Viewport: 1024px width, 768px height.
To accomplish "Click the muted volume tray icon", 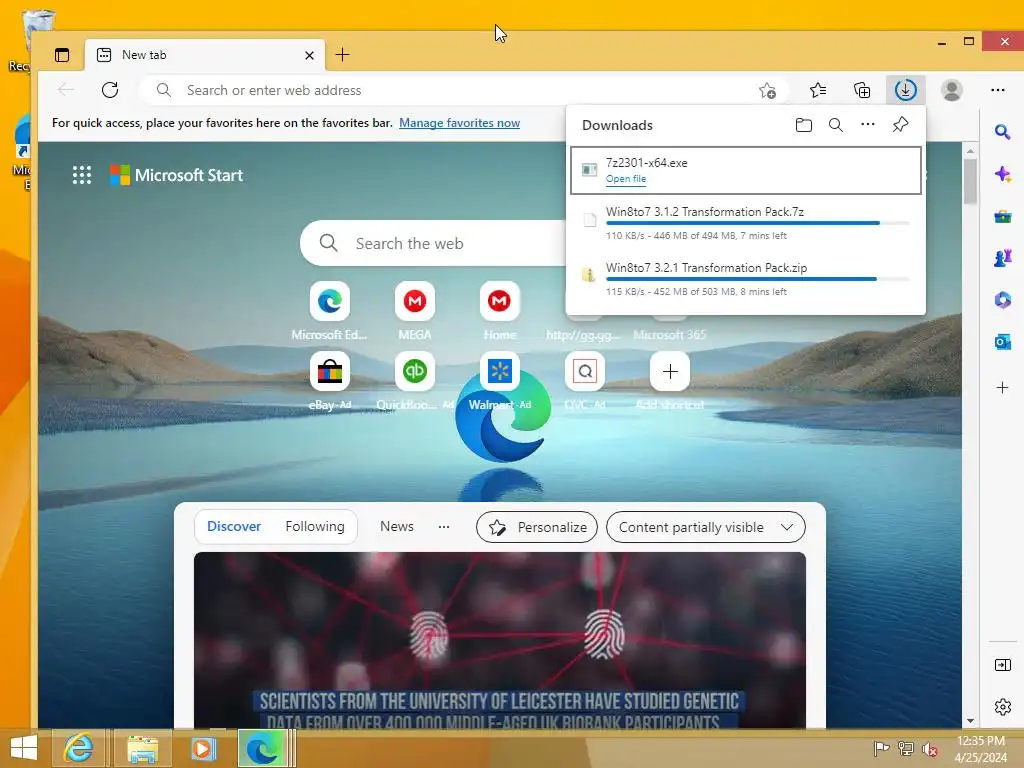I will coord(929,749).
